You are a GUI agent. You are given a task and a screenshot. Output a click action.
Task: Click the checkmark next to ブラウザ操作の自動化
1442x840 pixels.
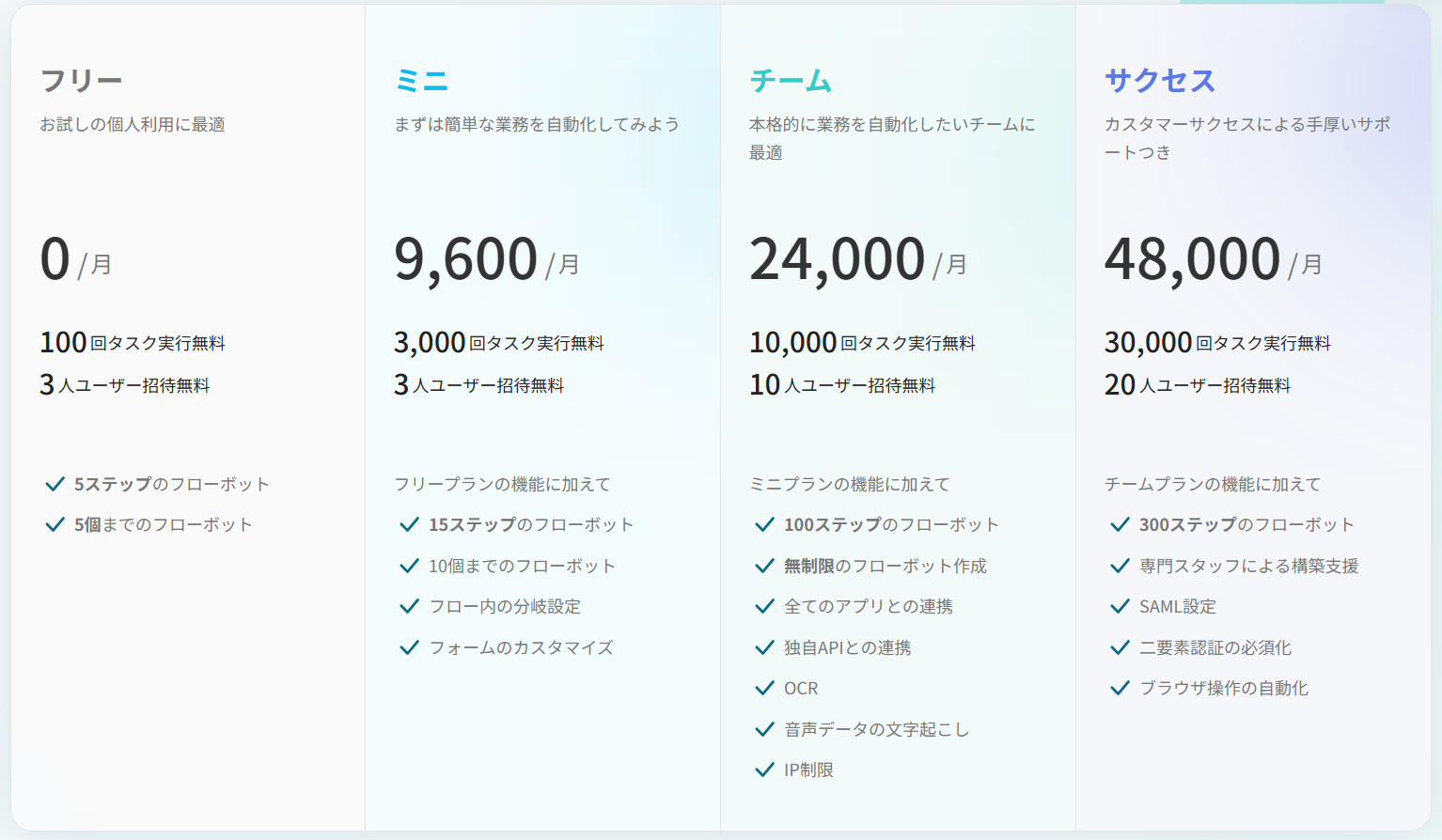tap(1120, 688)
